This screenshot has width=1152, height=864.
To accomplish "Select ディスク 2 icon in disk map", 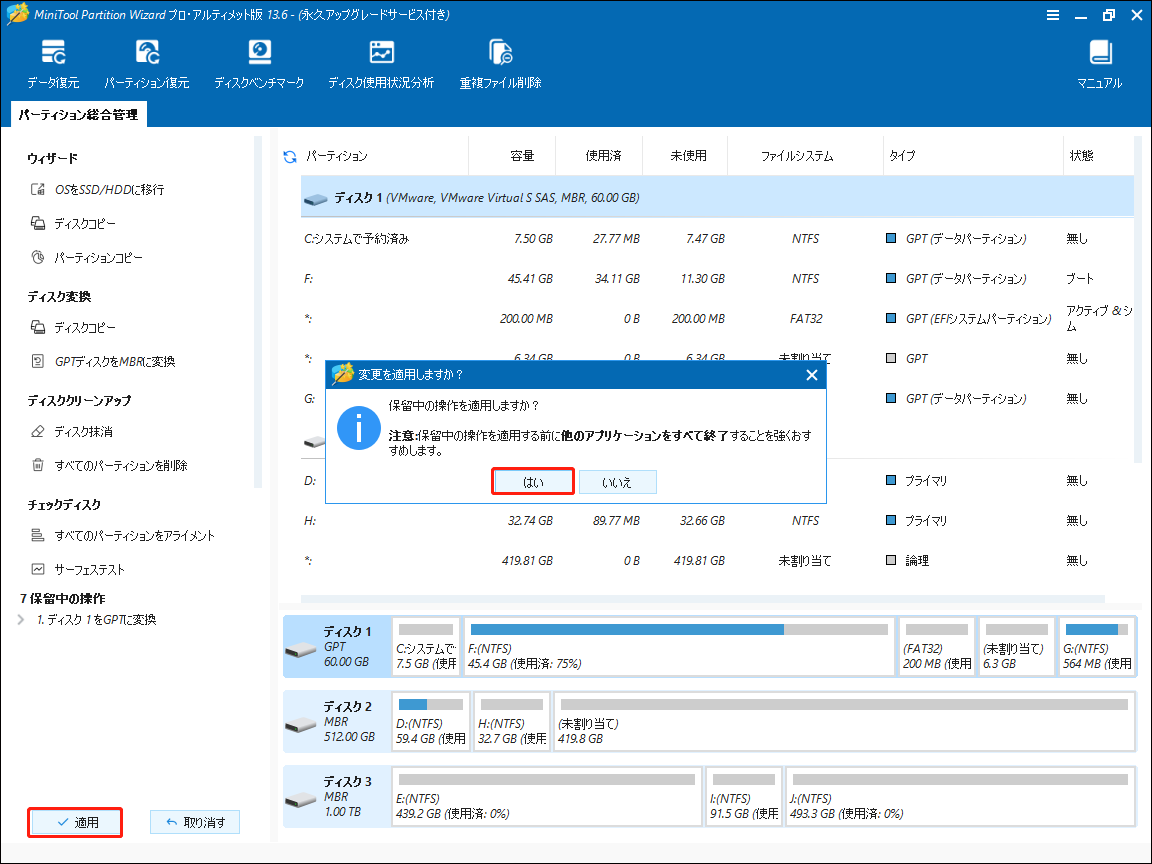I will pos(300,724).
